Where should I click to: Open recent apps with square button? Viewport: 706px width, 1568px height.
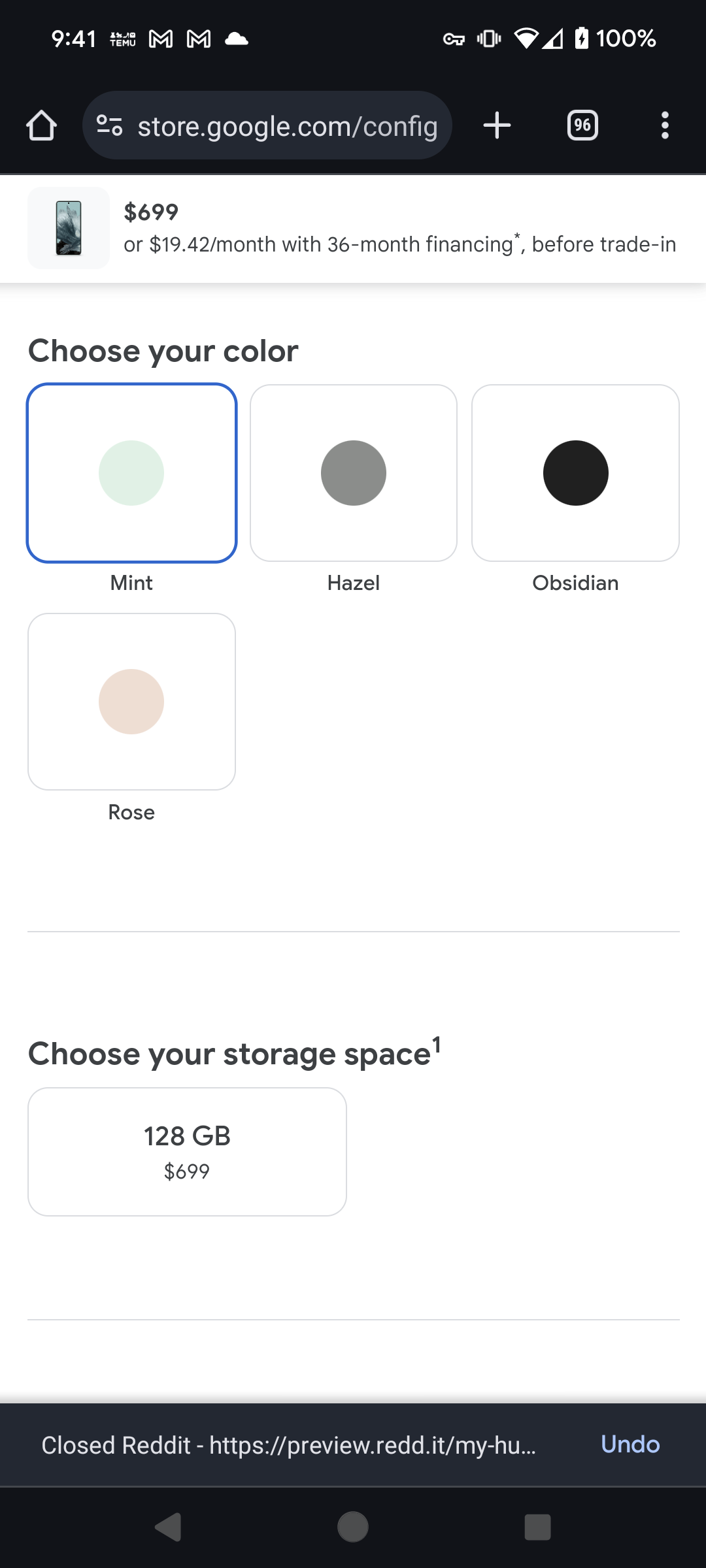point(537,1527)
